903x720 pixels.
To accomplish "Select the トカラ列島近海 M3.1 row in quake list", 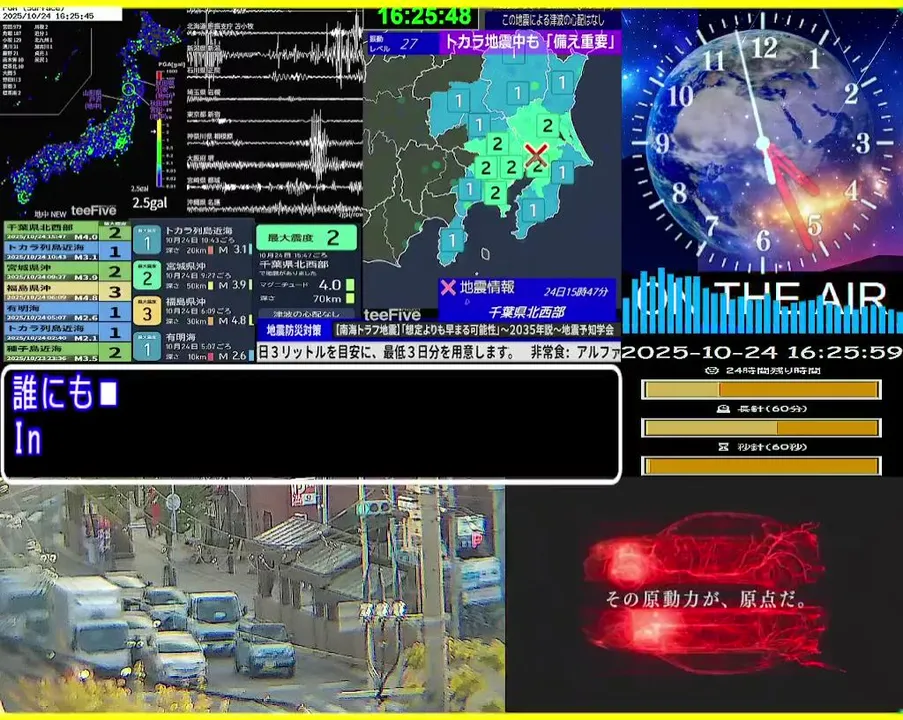I will [67, 251].
